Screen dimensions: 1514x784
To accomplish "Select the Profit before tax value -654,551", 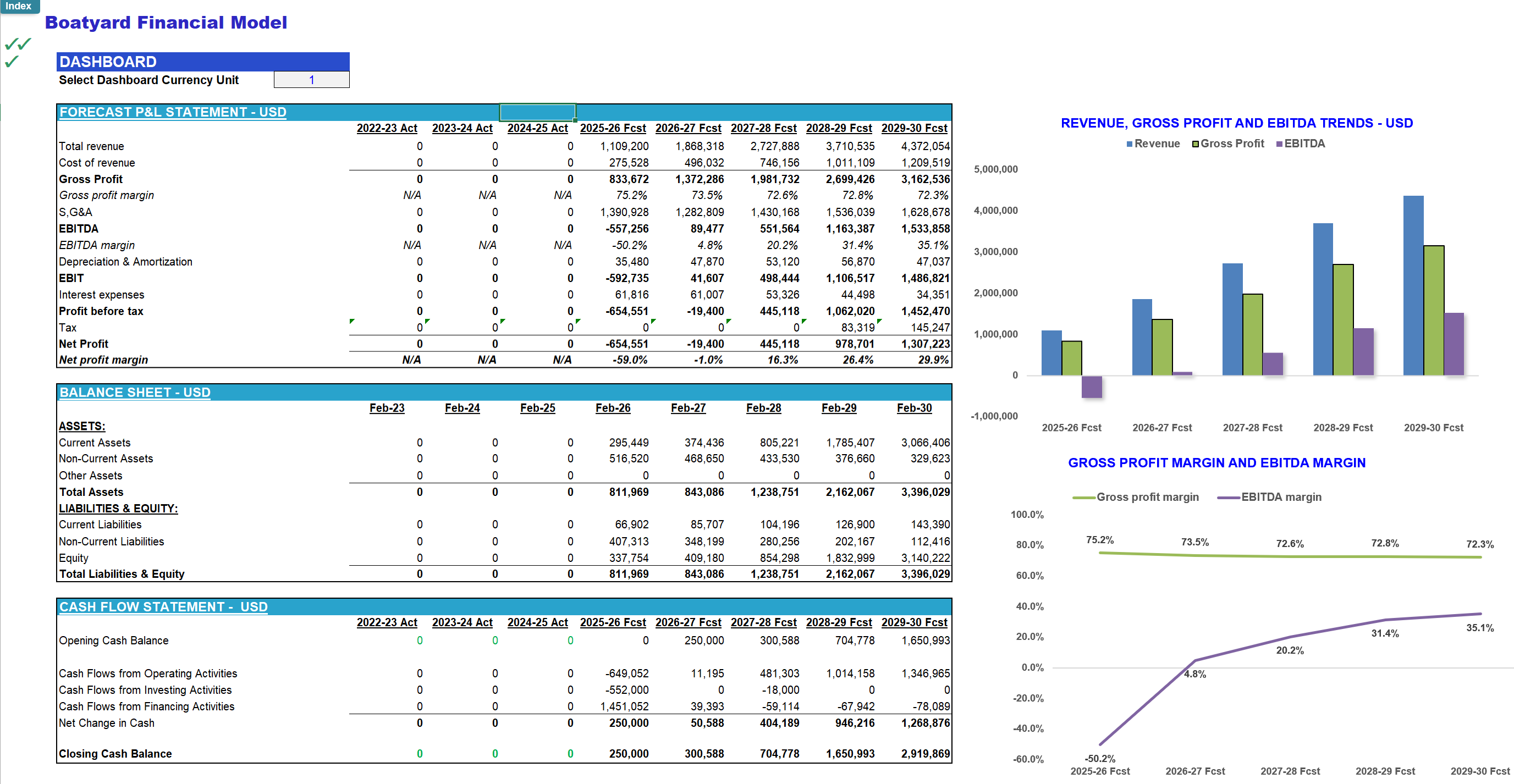I will tap(627, 312).
